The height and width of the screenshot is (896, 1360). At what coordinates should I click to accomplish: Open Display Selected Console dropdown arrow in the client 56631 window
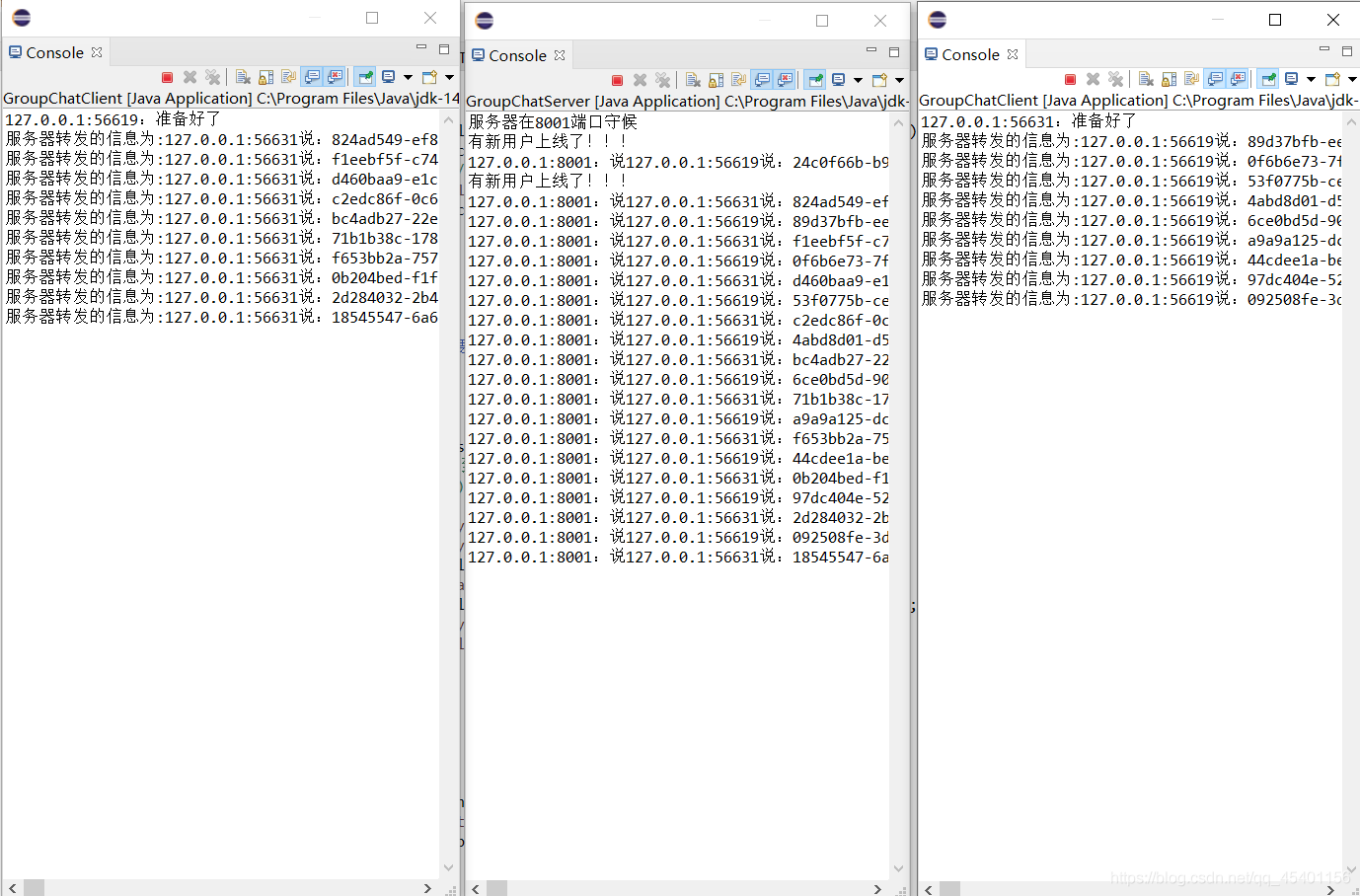point(1311,79)
